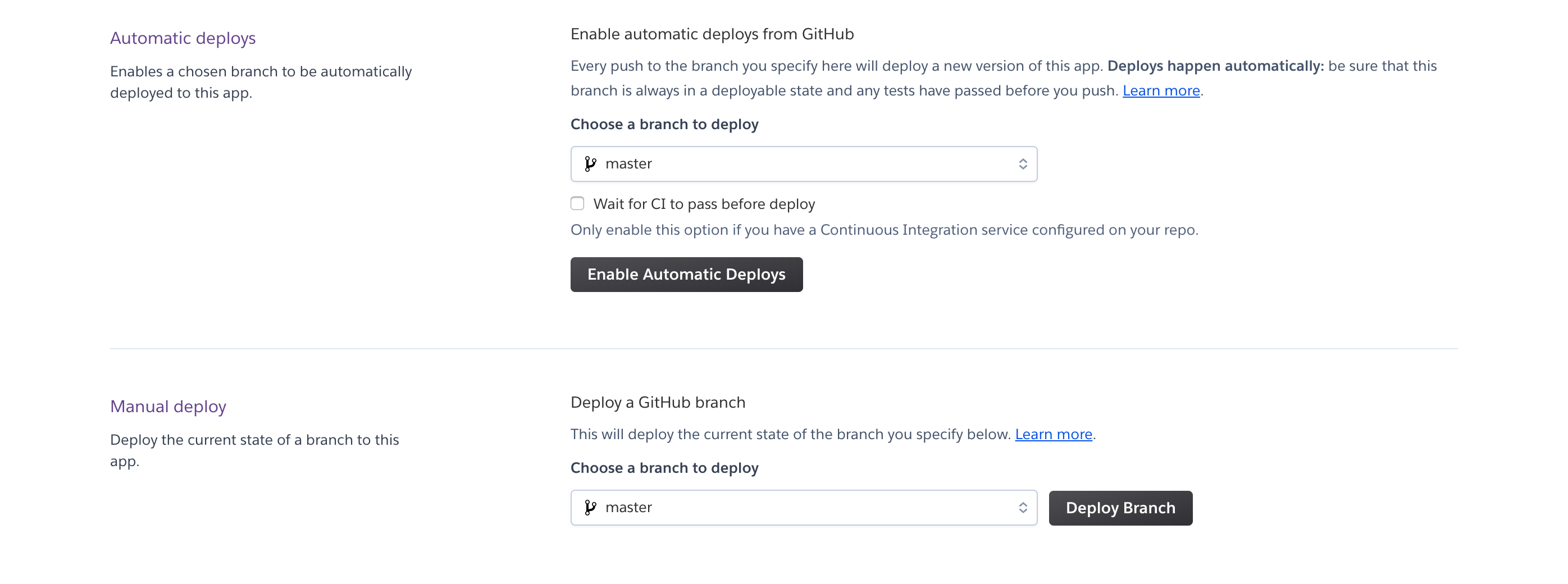Click "Choose a branch to deploy" label in Manual deploy

click(664, 468)
